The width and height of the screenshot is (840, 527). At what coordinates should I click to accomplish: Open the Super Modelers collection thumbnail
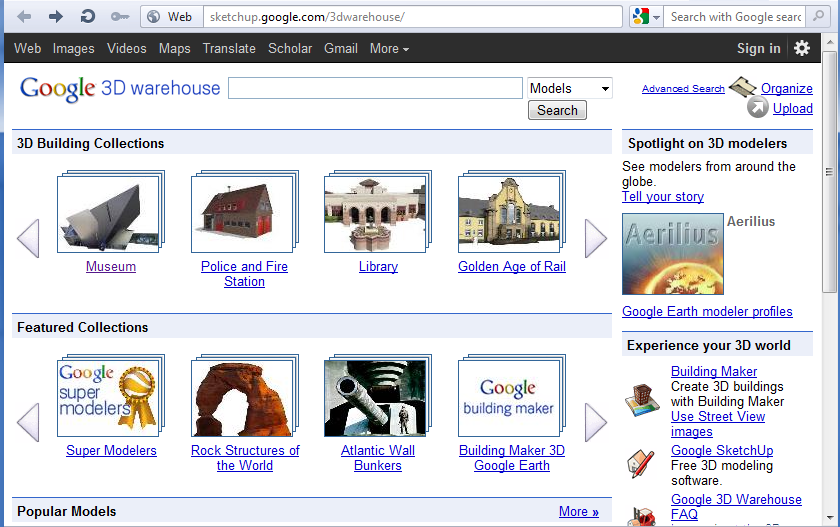pyautogui.click(x=111, y=395)
